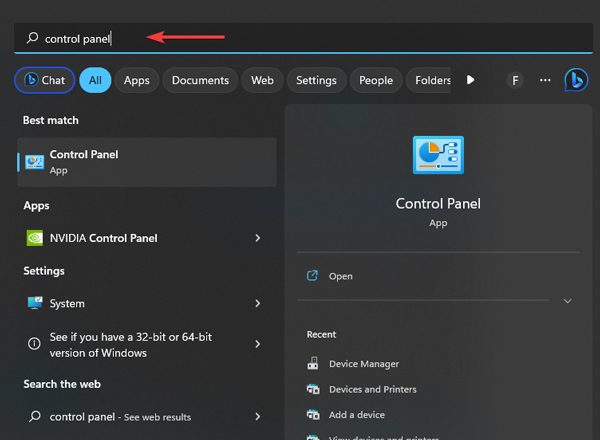Expand NVIDIA Control Panel details chevron

(258, 238)
